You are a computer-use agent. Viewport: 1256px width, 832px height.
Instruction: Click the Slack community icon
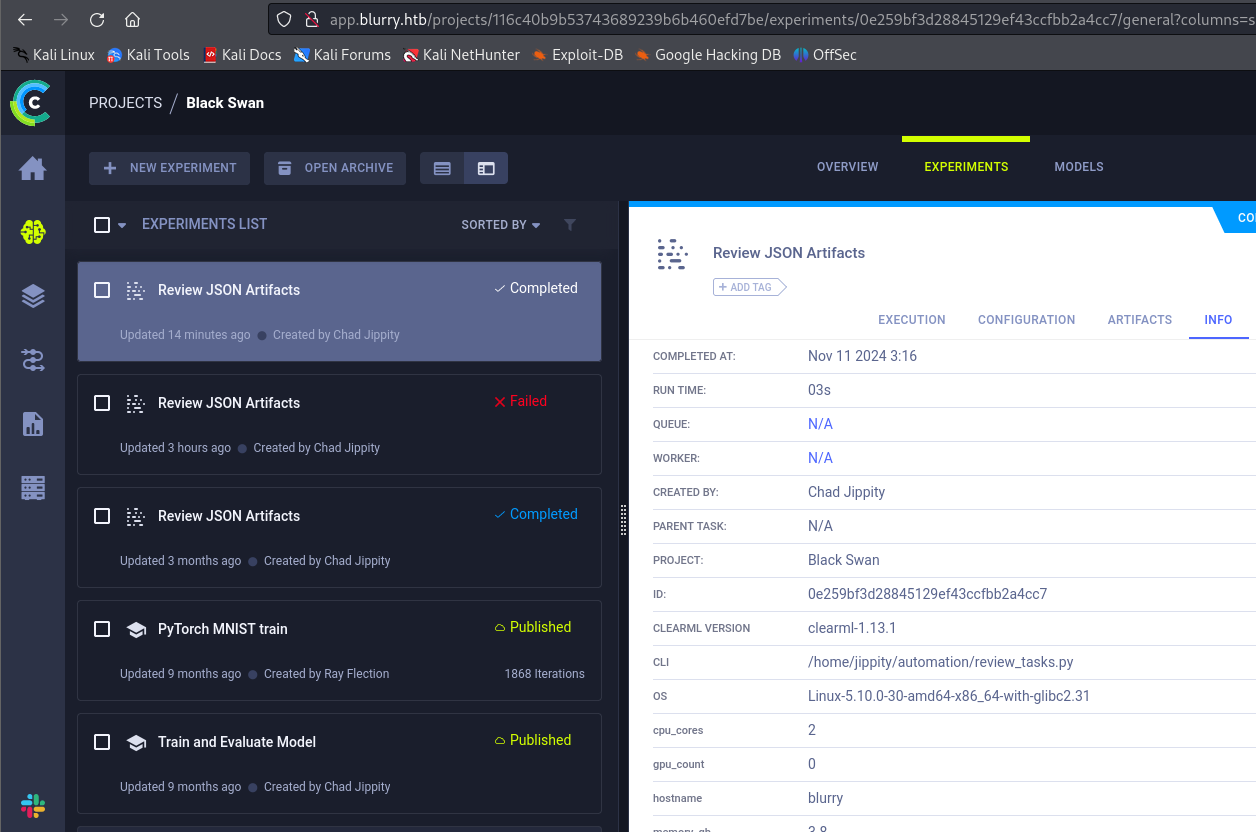point(33,805)
